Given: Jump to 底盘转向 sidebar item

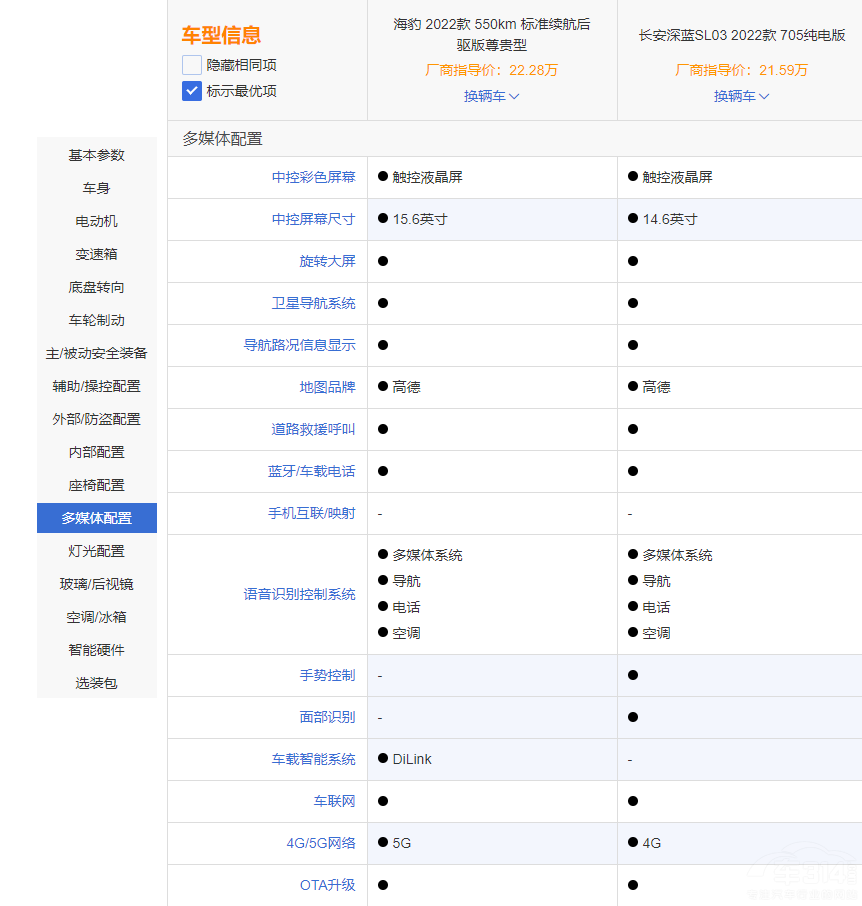Looking at the screenshot, I should tap(97, 287).
